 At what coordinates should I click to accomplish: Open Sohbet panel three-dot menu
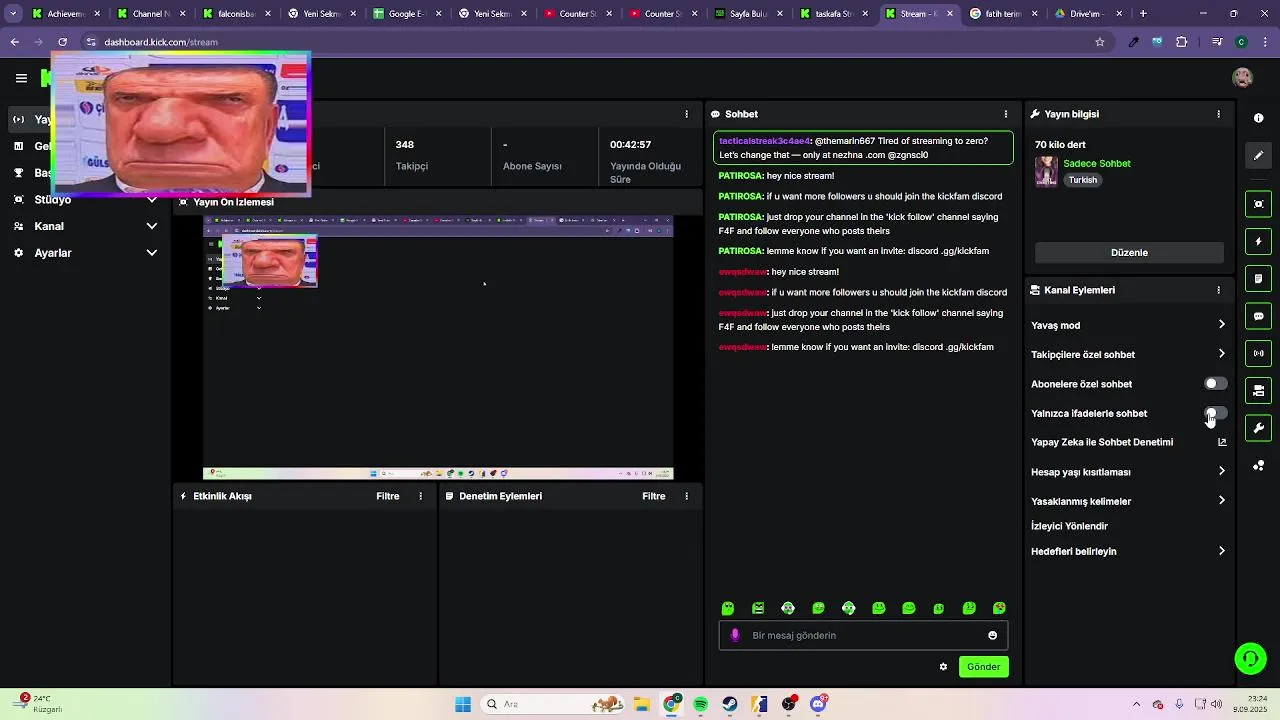[1006, 114]
